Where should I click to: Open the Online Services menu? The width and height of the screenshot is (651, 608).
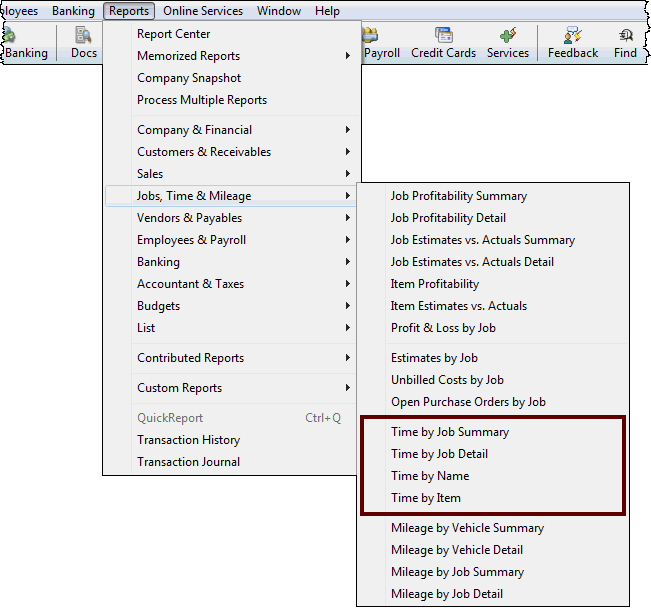[x=203, y=11]
